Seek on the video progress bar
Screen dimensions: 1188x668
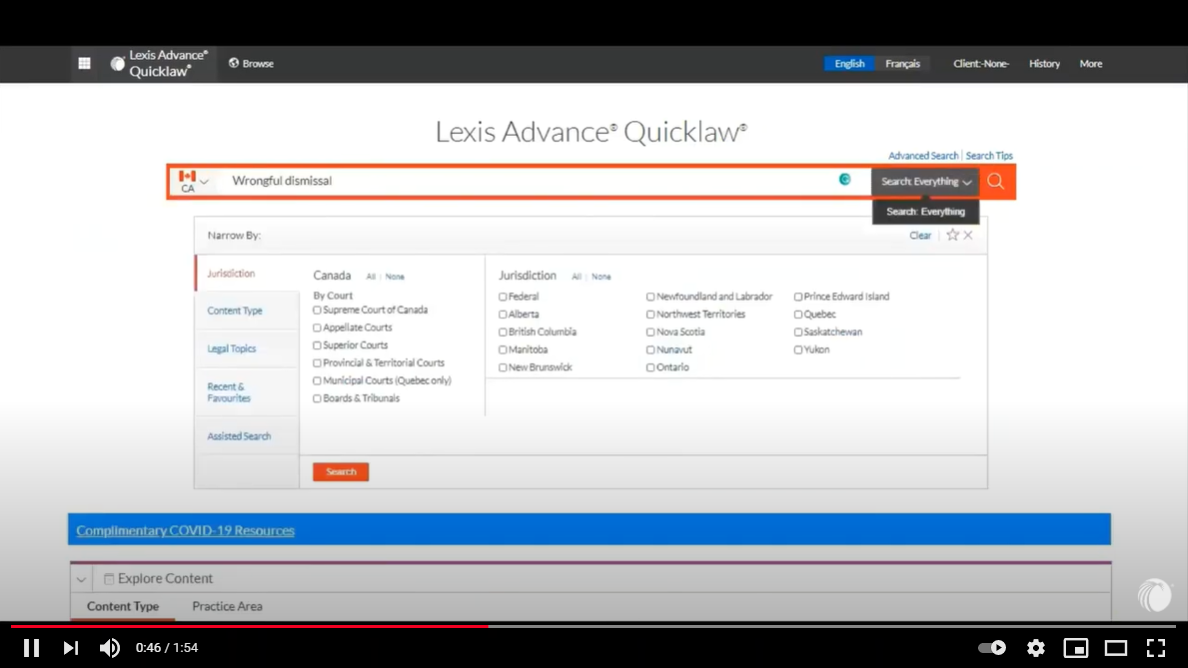click(593, 626)
